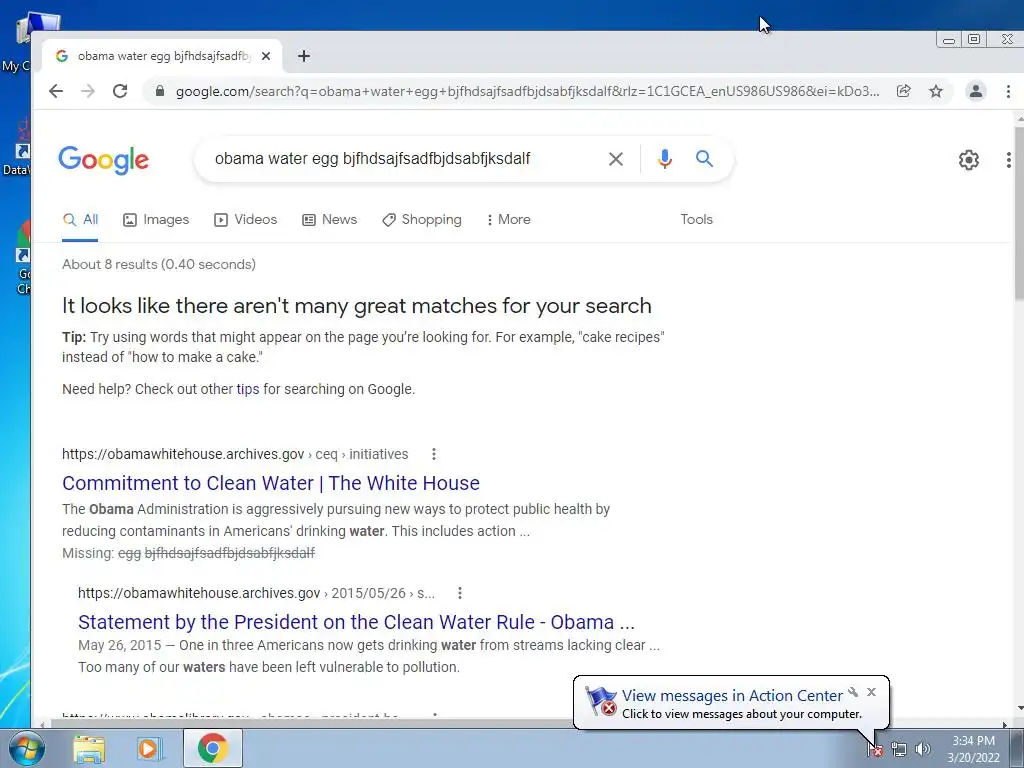The width and height of the screenshot is (1024, 768).
Task: Click the vertical scrollbar down arrow
Action: tap(1019, 708)
